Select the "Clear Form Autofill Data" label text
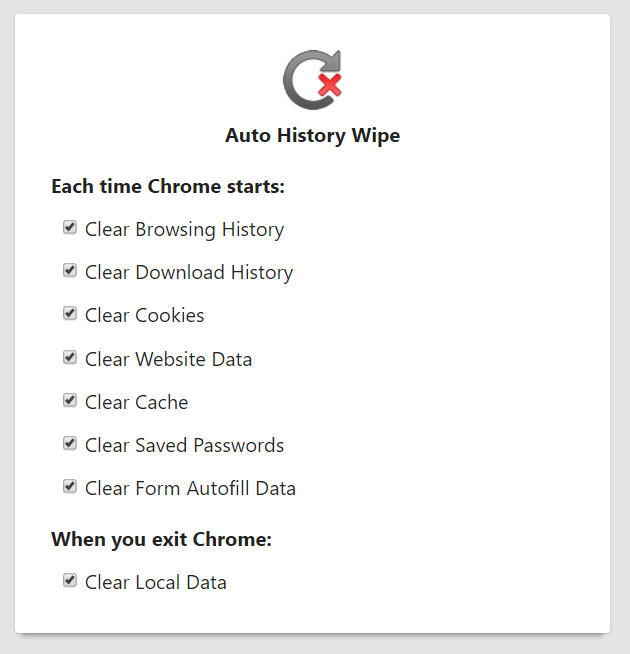This screenshot has height=654, width=630. click(x=190, y=489)
